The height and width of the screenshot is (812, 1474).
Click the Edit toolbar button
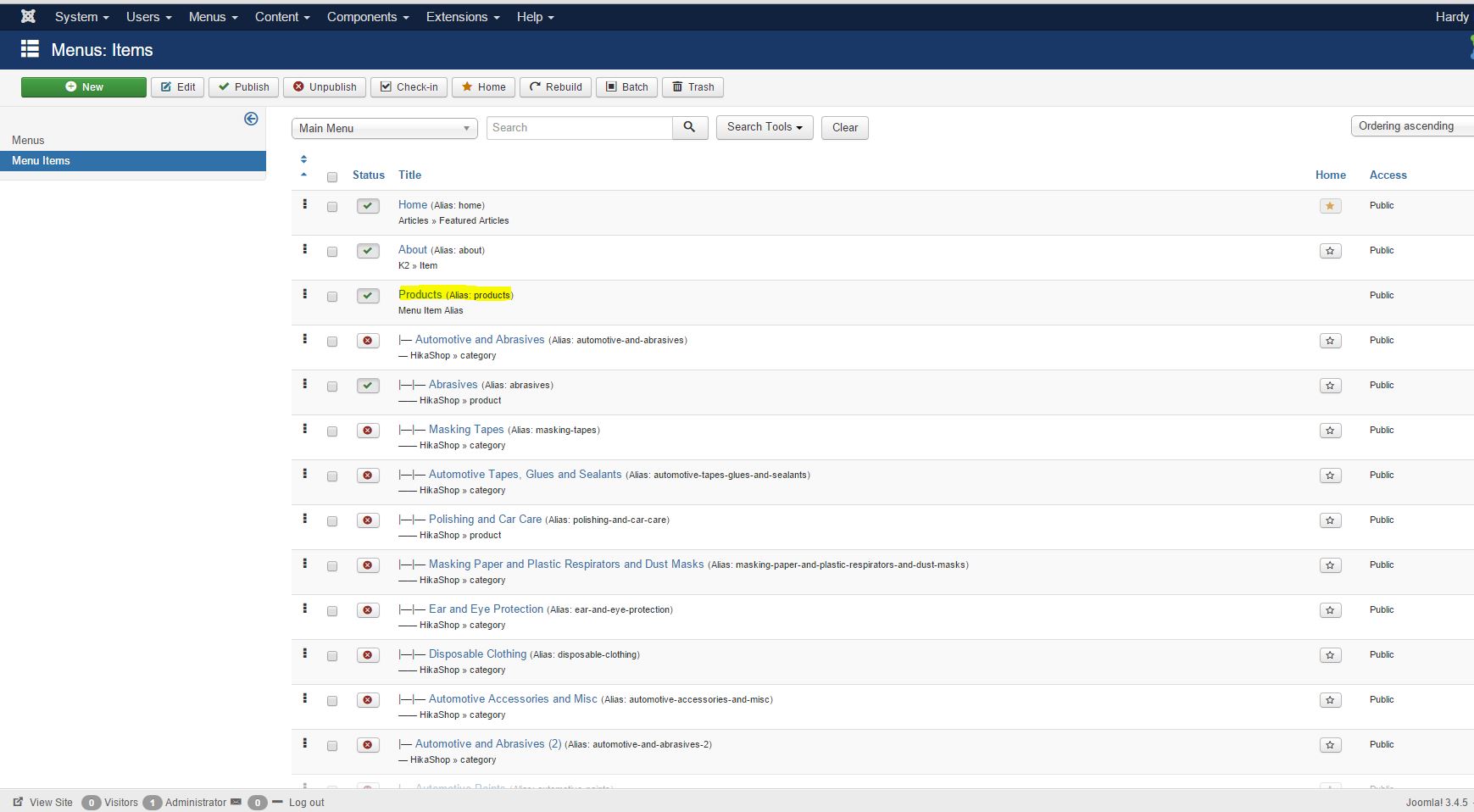pyautogui.click(x=178, y=86)
